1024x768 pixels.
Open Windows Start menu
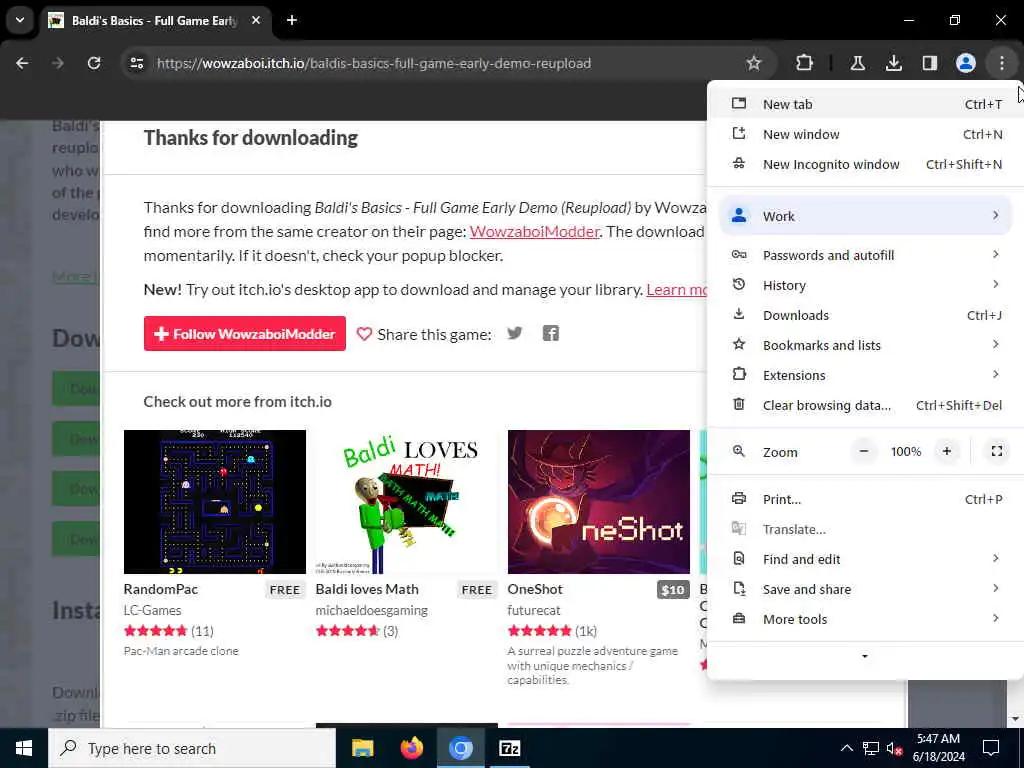[x=24, y=748]
